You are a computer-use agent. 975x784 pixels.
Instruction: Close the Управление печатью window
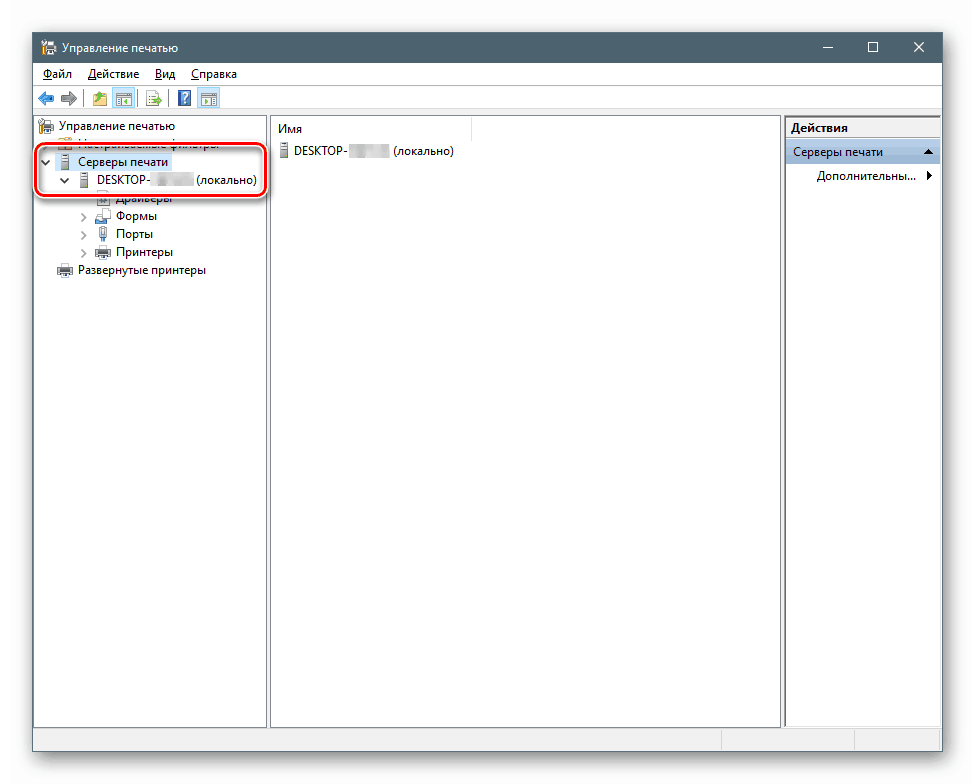918,47
